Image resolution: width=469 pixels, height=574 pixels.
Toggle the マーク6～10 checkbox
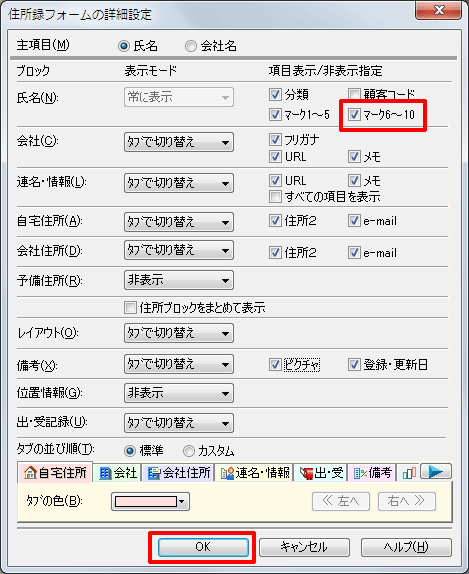coord(354,115)
